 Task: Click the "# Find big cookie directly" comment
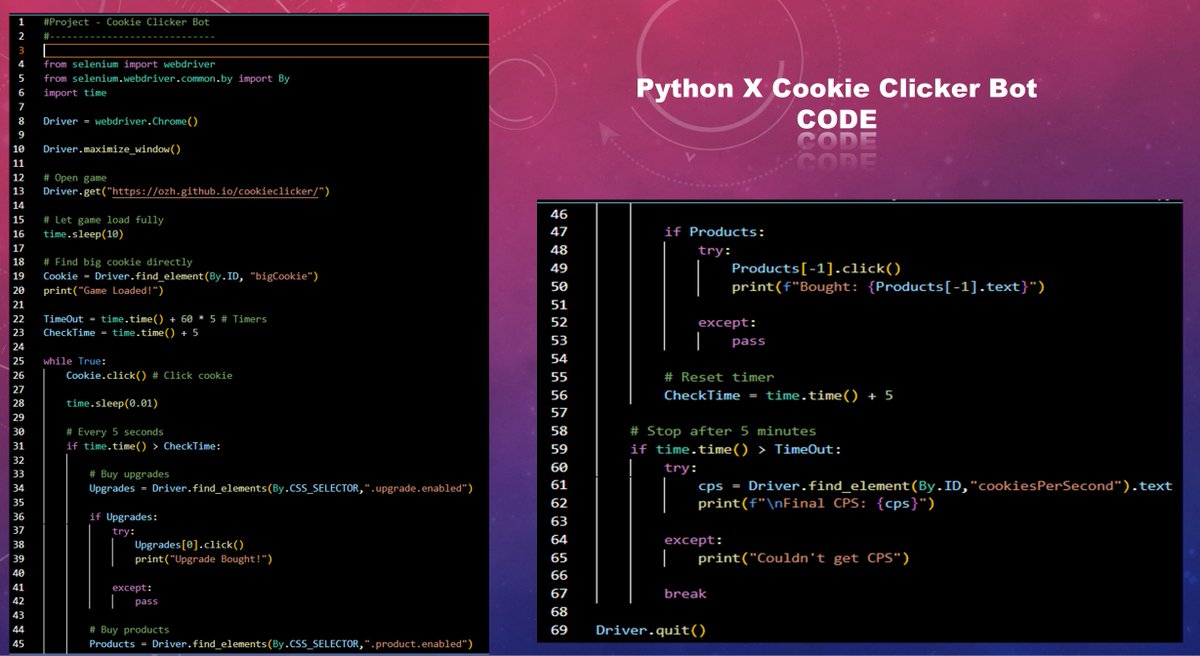[x=118, y=262]
